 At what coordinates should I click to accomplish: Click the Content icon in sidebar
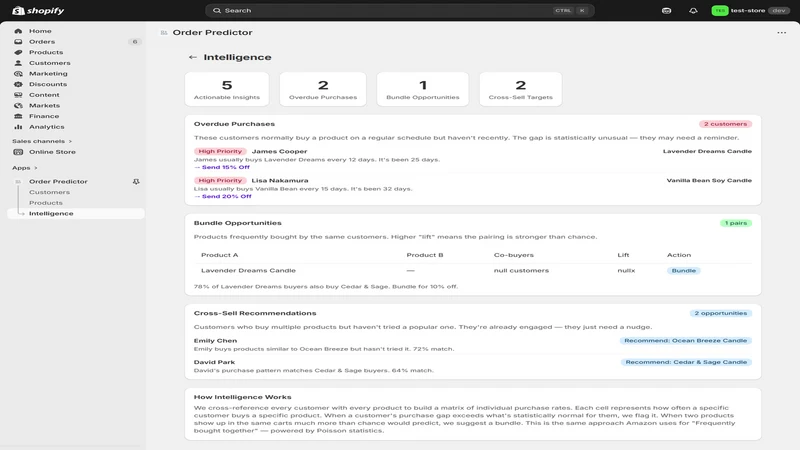[18, 95]
